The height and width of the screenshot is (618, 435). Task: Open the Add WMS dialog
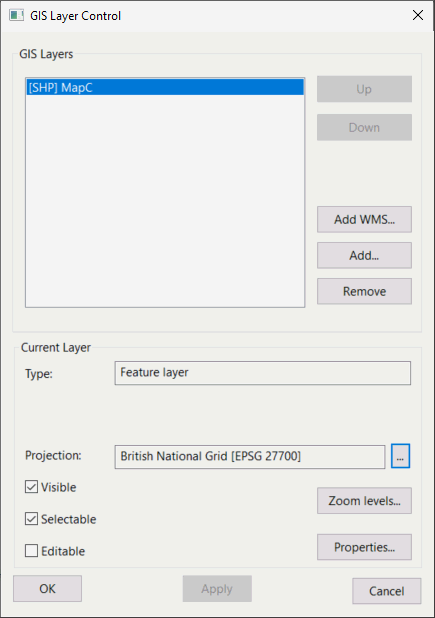364,219
